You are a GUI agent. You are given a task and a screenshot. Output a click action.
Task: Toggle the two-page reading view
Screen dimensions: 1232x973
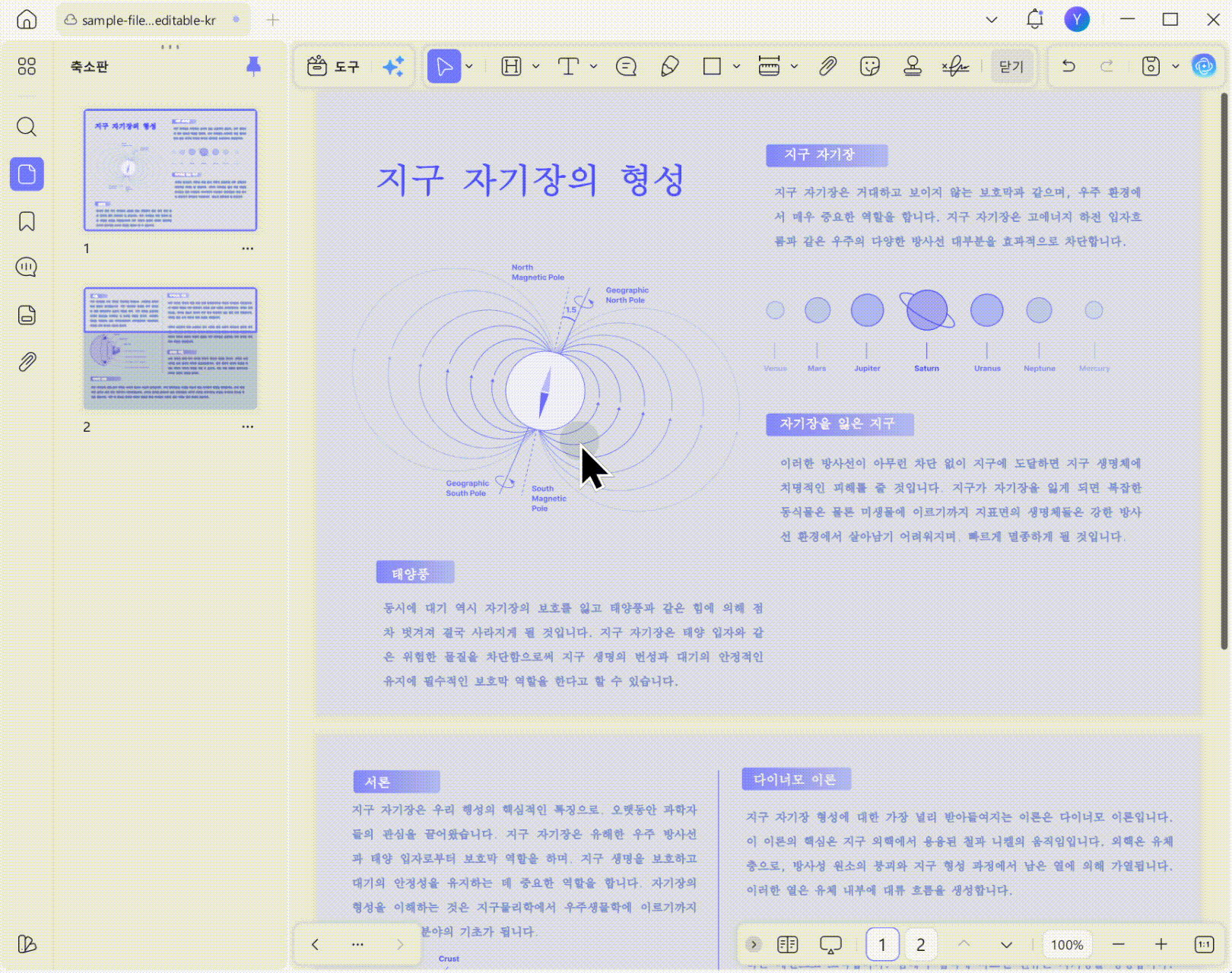788,945
